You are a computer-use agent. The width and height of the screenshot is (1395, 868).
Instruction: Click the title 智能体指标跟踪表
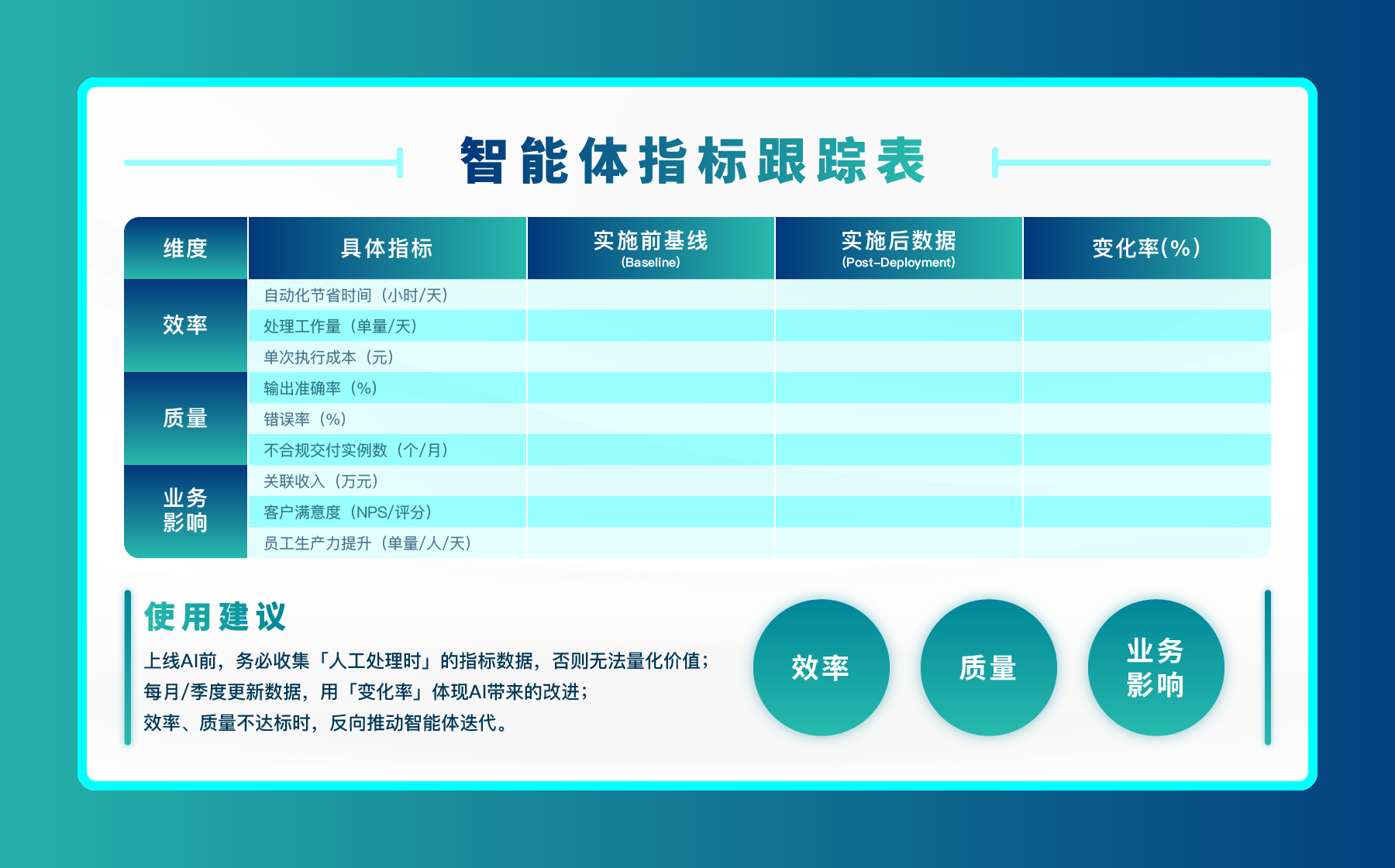click(693, 161)
